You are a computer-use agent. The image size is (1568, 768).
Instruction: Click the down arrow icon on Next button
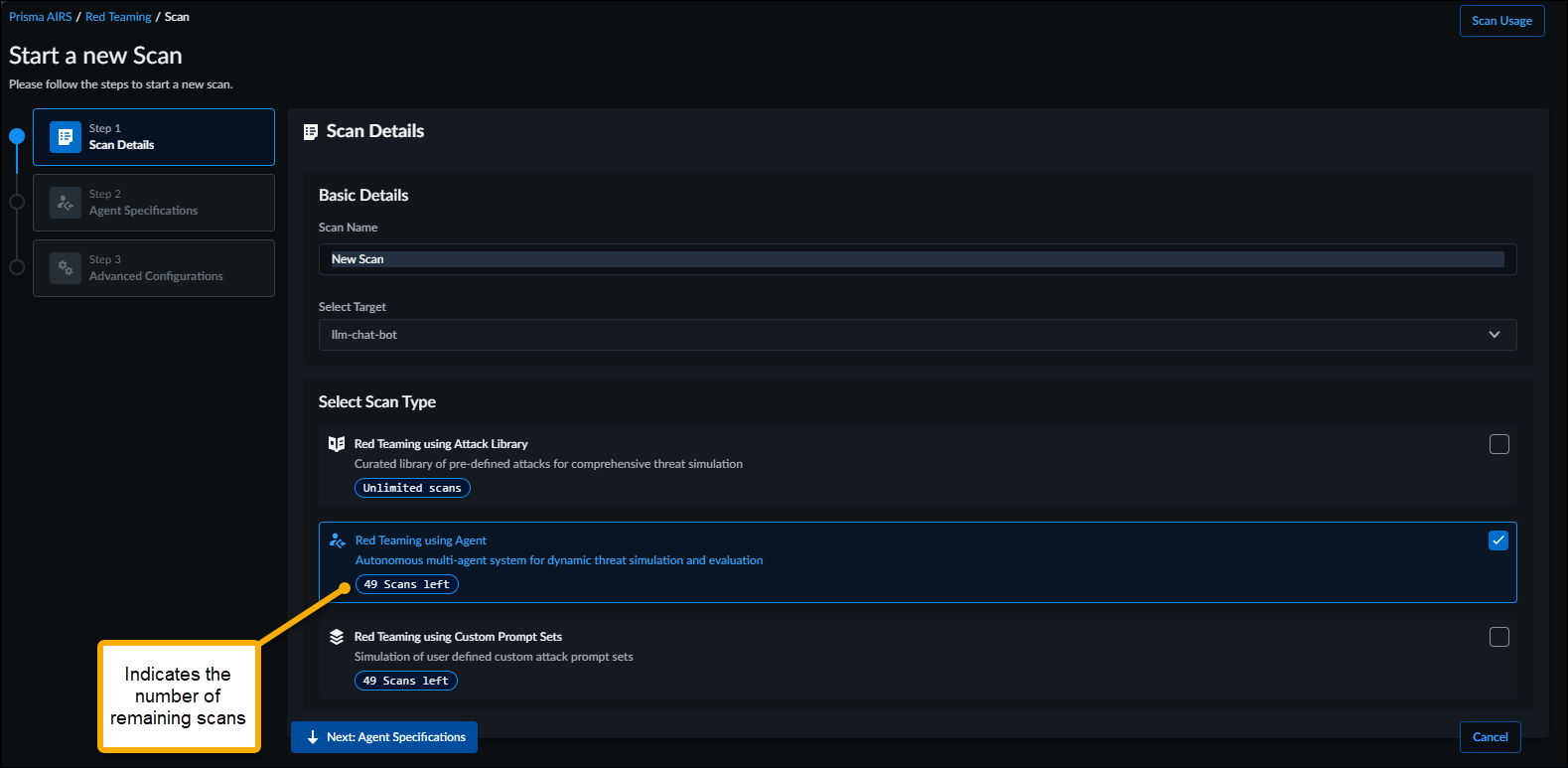(313, 737)
